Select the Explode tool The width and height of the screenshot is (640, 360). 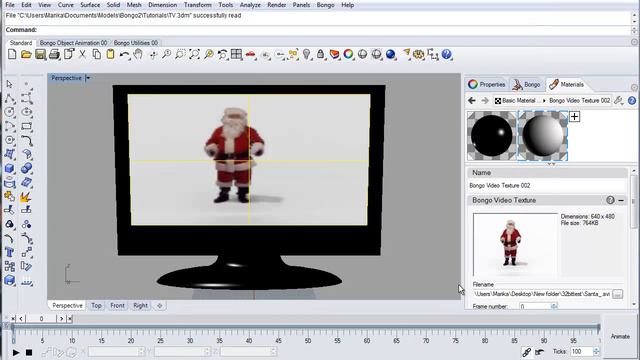(x=26, y=197)
